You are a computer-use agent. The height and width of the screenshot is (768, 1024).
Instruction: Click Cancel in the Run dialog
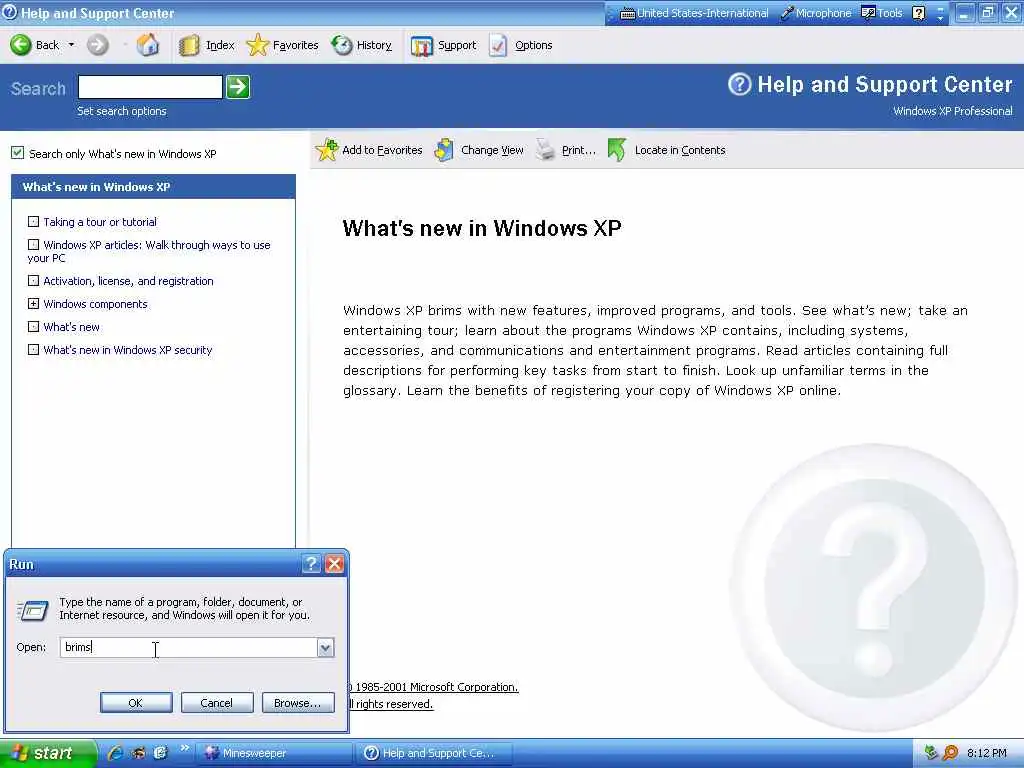(217, 703)
